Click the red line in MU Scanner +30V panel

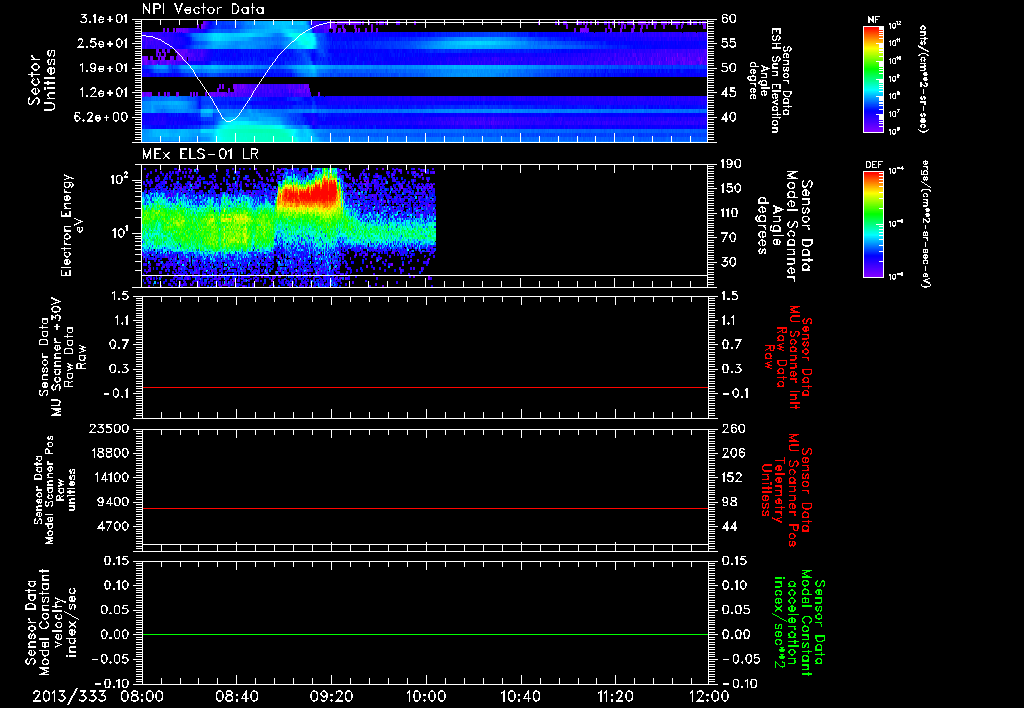424,387
